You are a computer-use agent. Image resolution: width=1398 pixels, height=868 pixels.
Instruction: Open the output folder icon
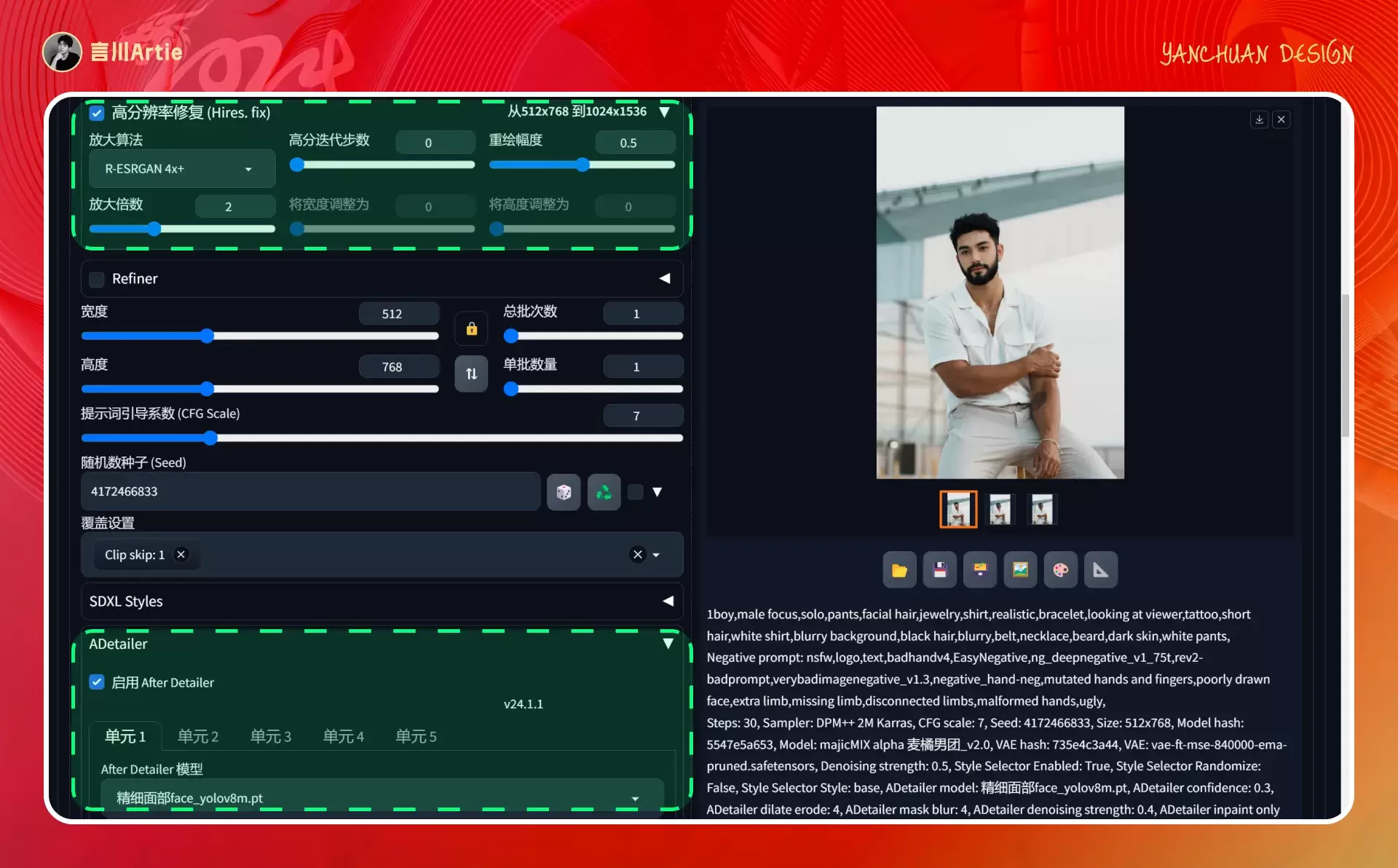899,570
